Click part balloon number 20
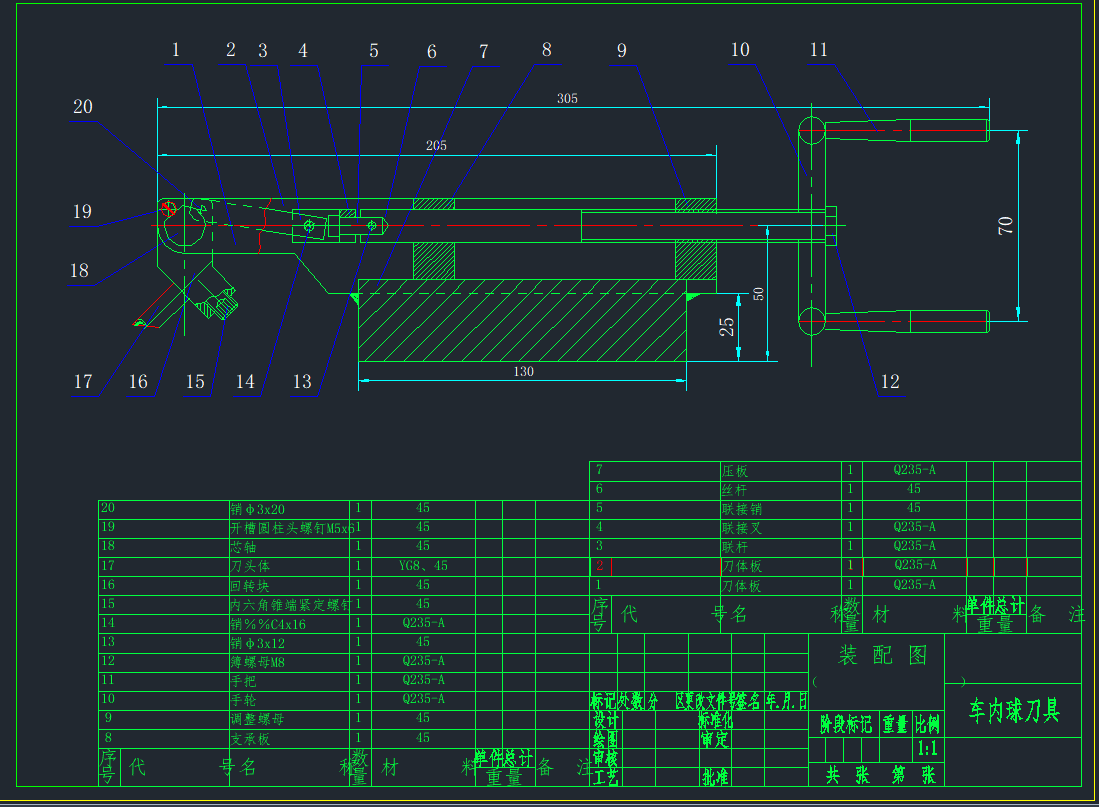 (82, 106)
